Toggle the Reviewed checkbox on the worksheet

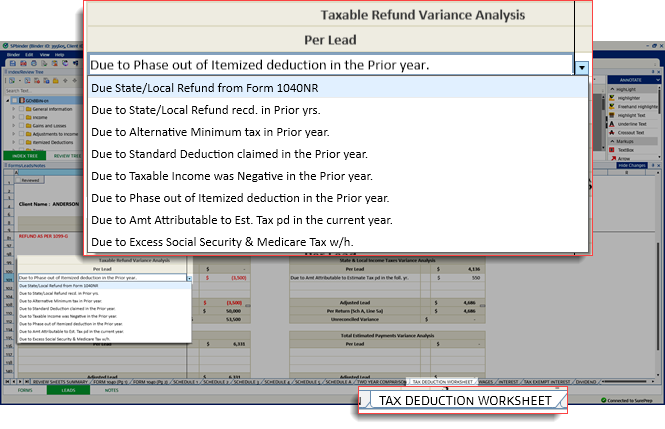pos(18,180)
